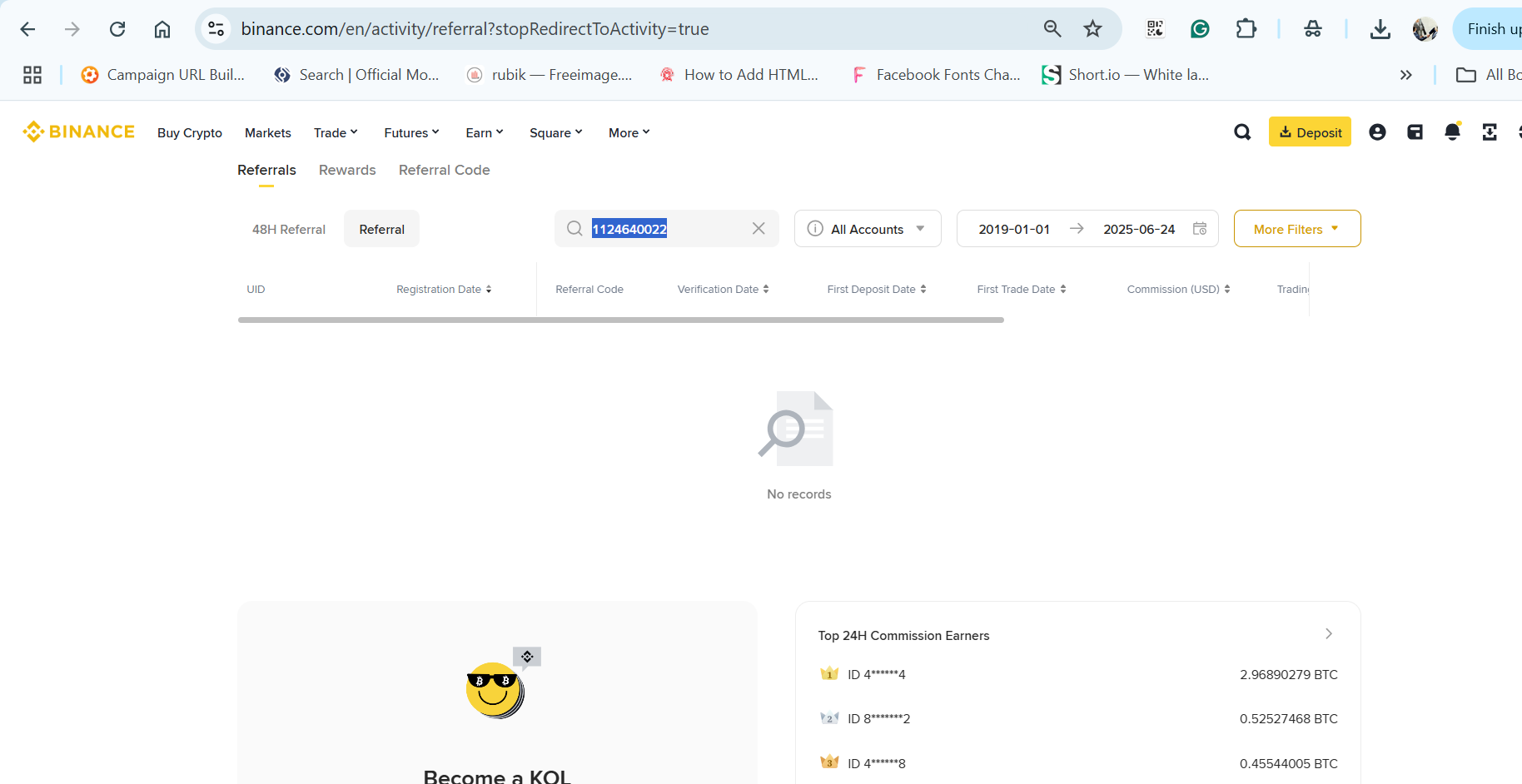Reload the page with the refresh icon
1522x784 pixels.
click(x=117, y=29)
